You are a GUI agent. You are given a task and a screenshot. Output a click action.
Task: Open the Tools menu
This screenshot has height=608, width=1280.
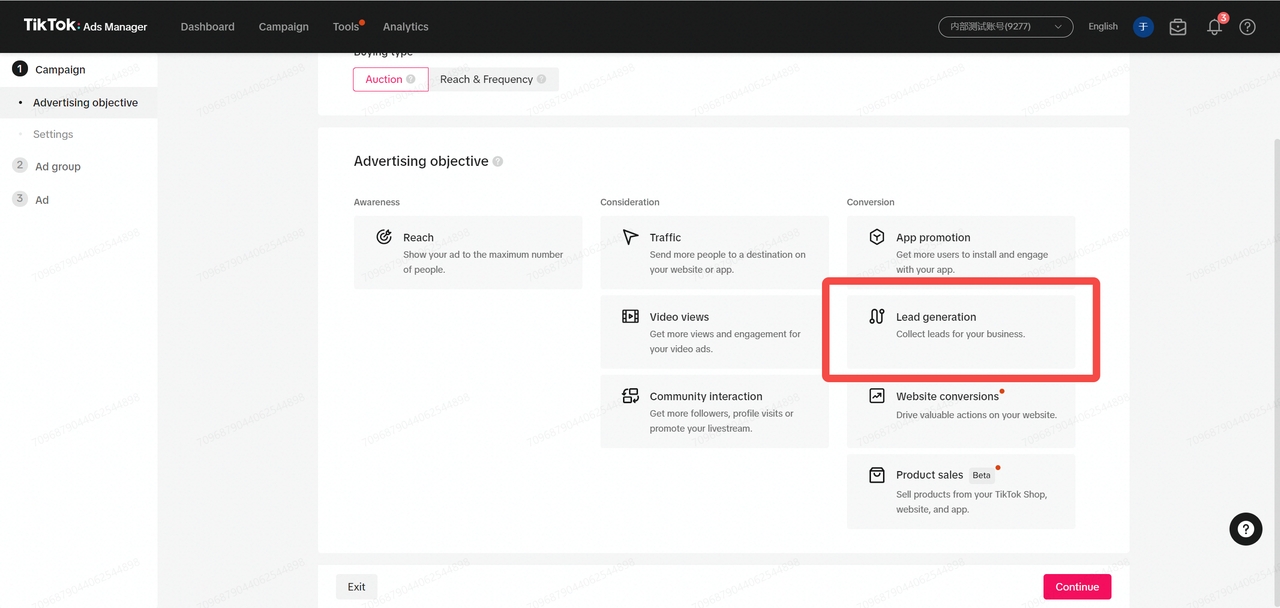click(346, 27)
